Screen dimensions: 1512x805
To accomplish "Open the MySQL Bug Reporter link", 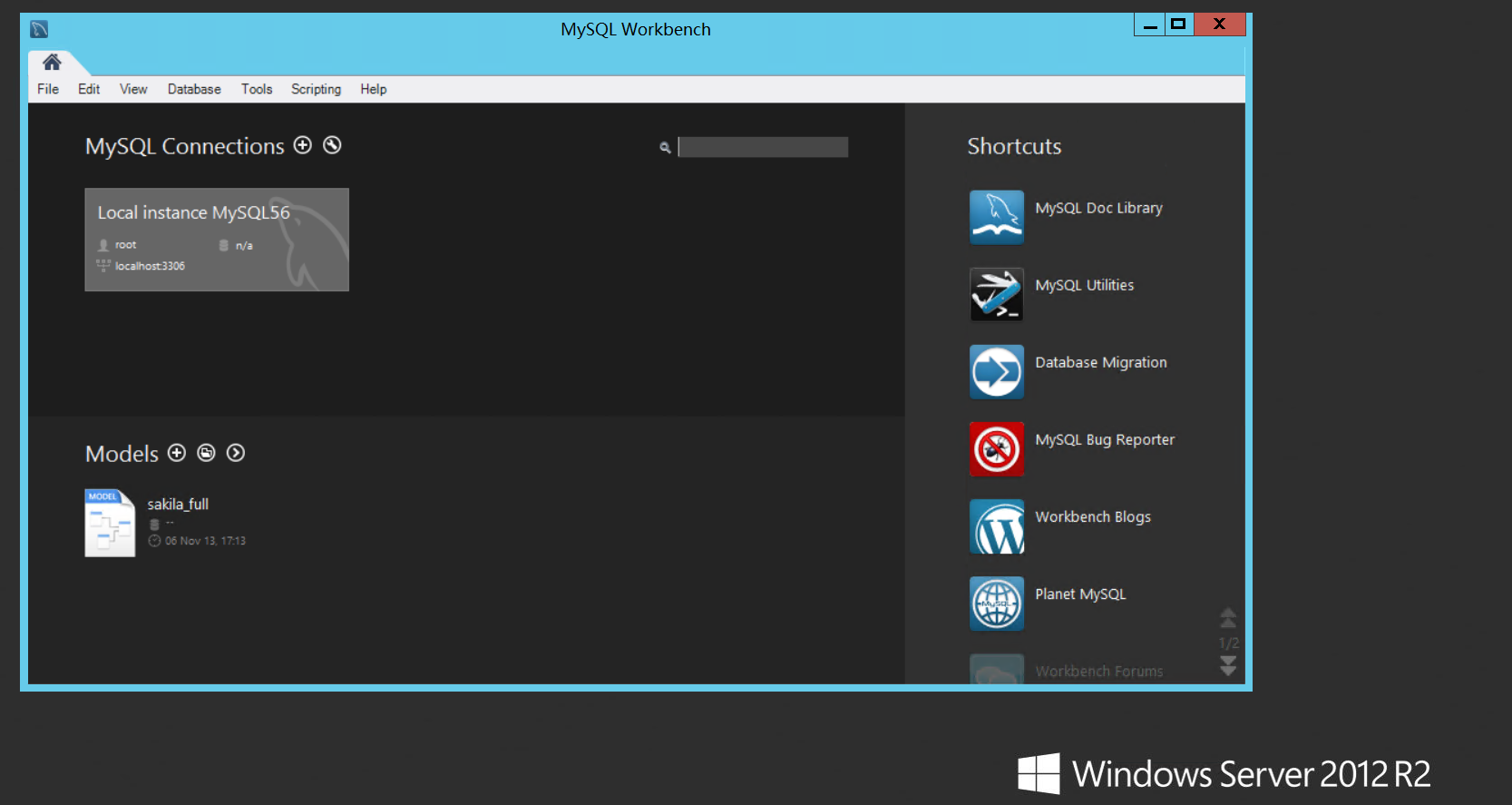I will coord(1105,439).
